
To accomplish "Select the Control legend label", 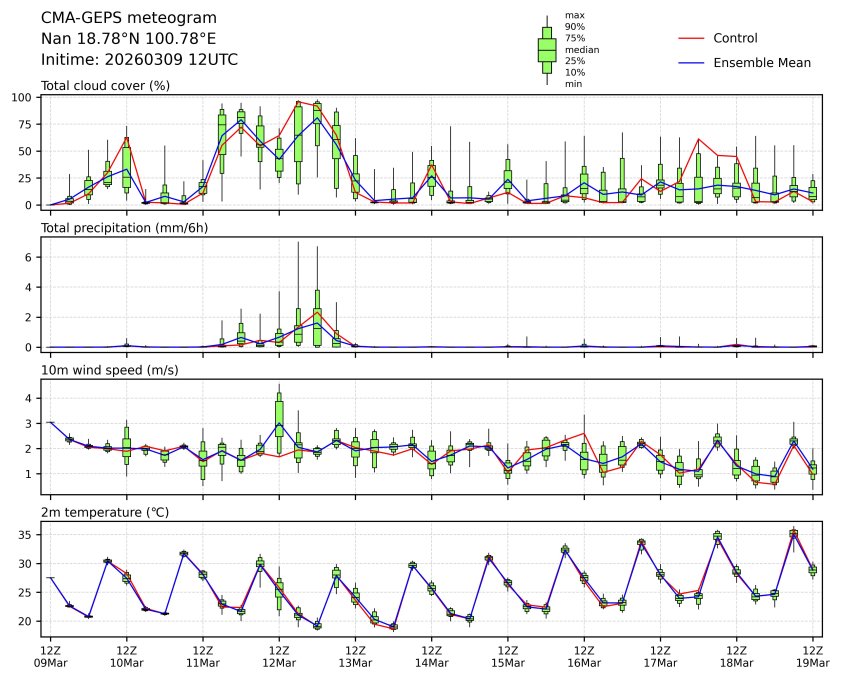I will (x=735, y=38).
